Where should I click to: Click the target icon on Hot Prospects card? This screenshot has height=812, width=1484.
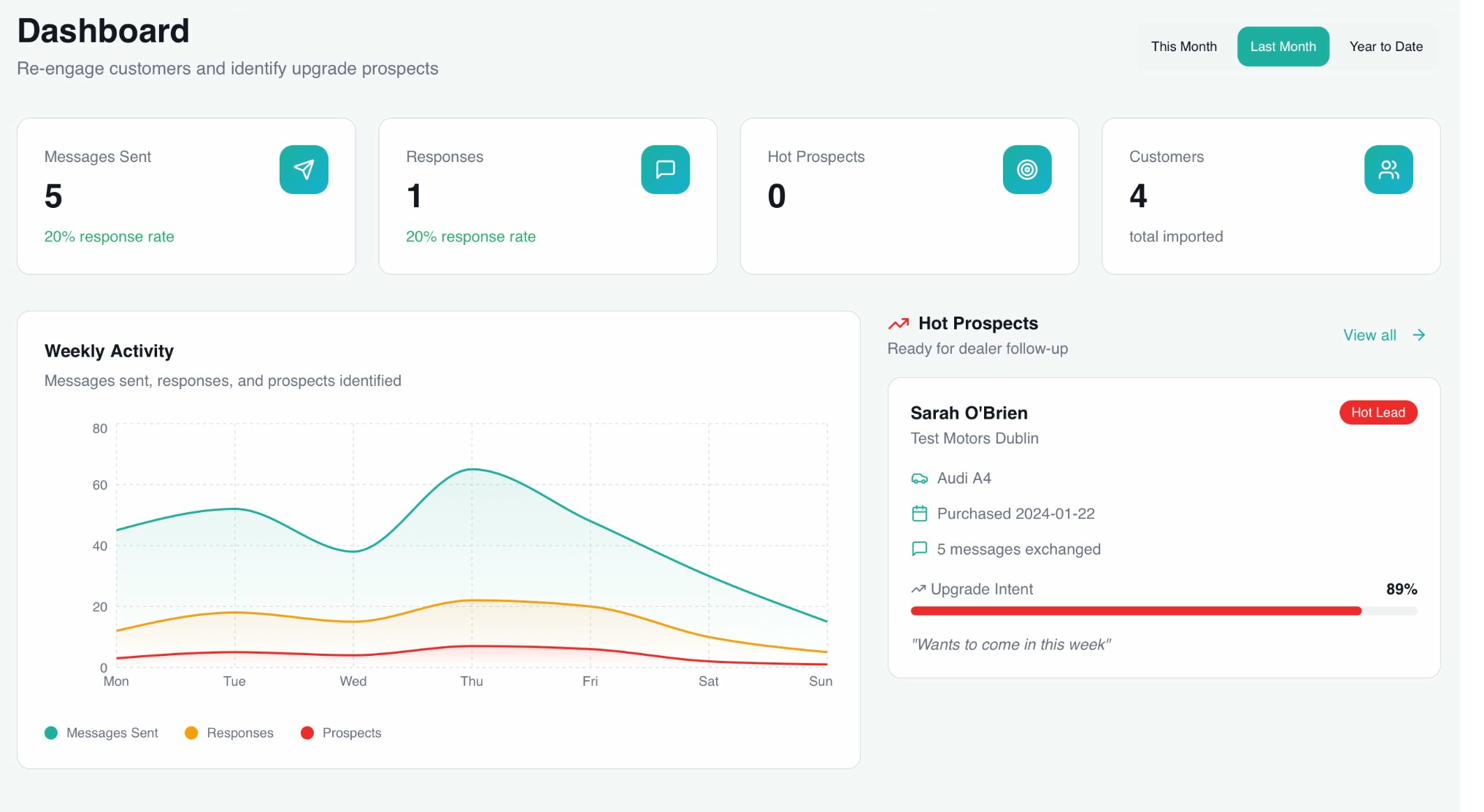[1027, 169]
